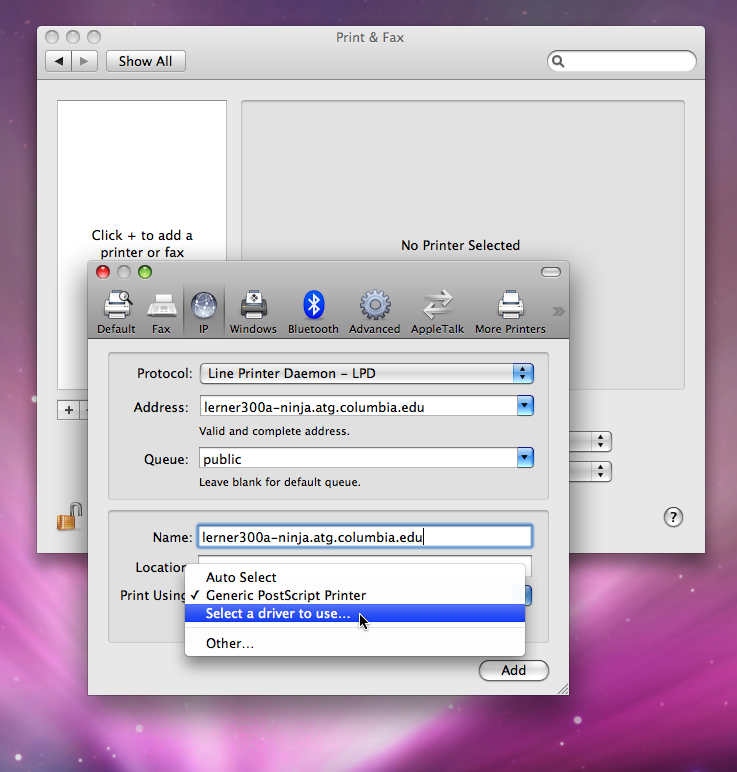Image resolution: width=737 pixels, height=772 pixels.
Task: Click into the Address text field
Action: (358, 407)
